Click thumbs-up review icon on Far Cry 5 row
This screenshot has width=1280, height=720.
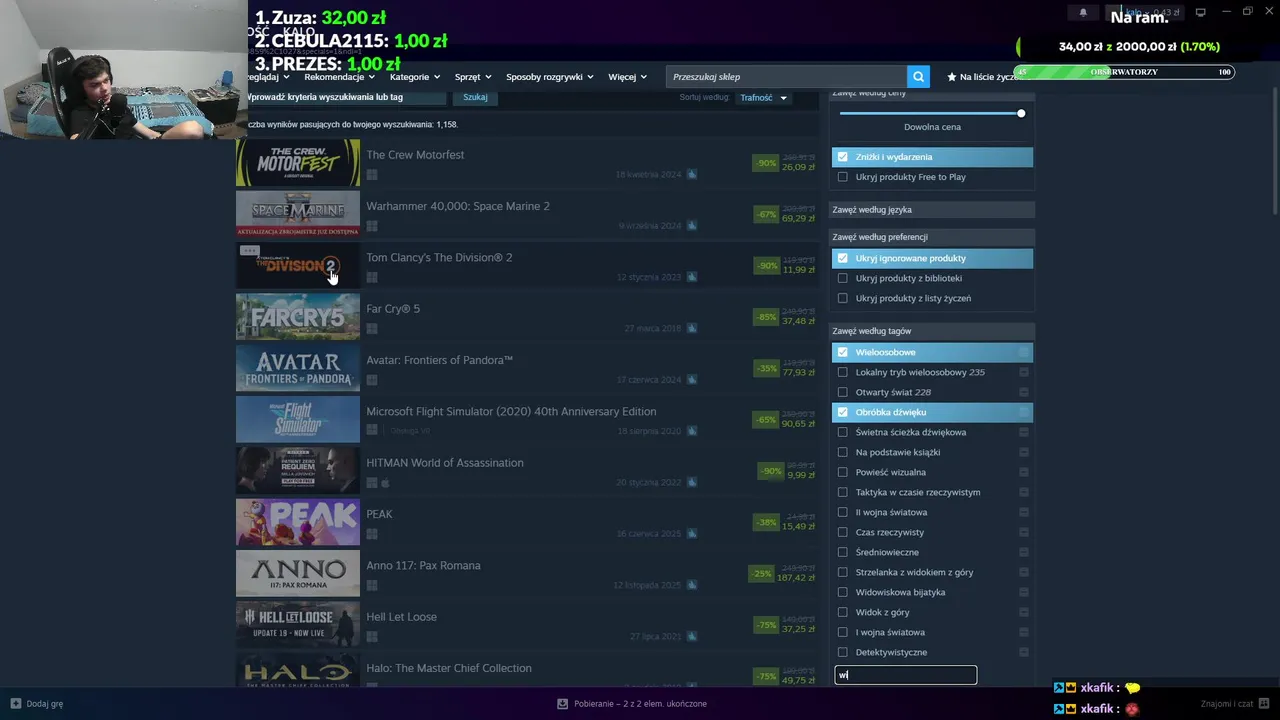691,328
